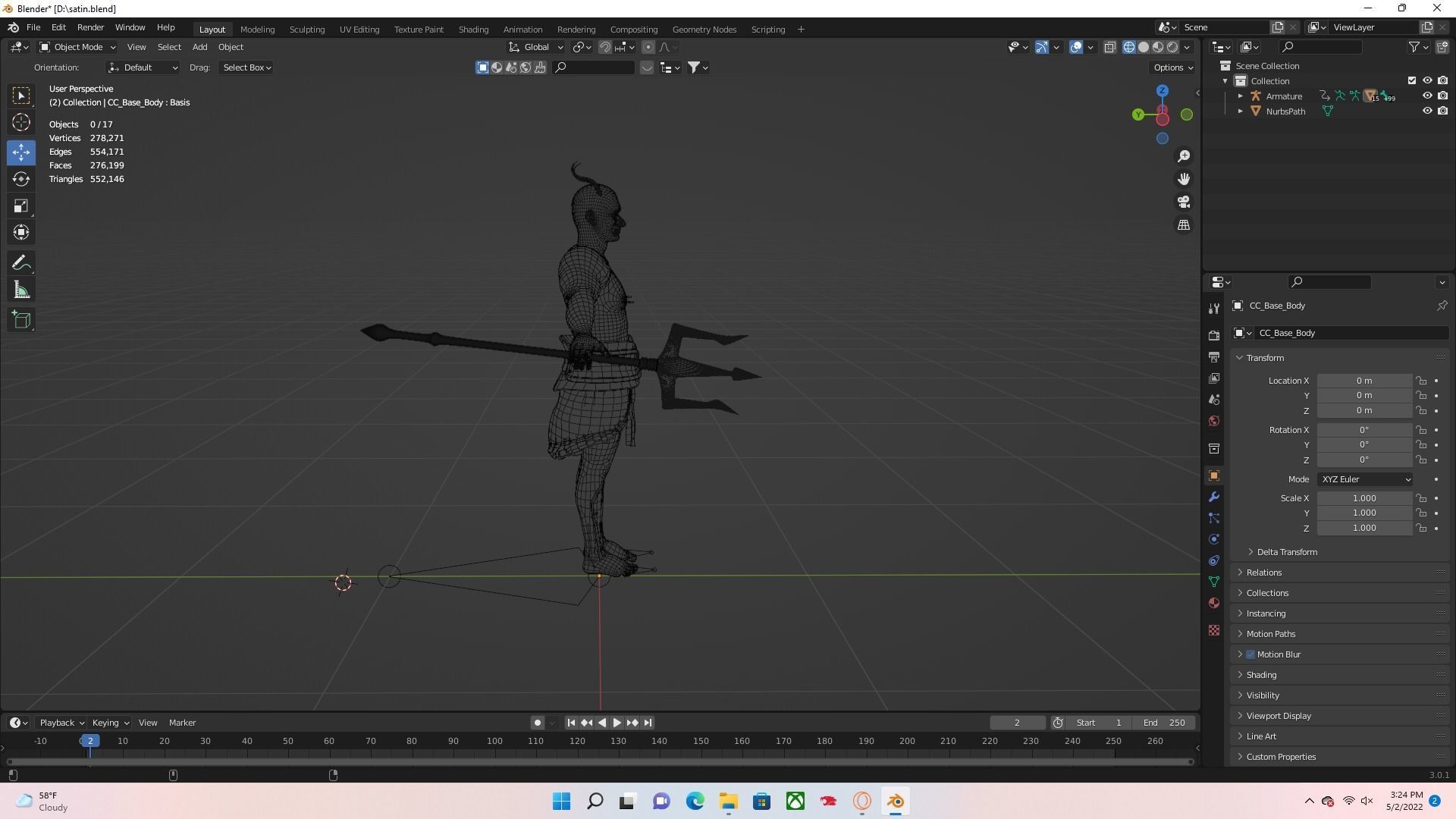Viewport: 1456px width, 819px height.
Task: Choose the Select Box tool icon
Action: [21, 96]
